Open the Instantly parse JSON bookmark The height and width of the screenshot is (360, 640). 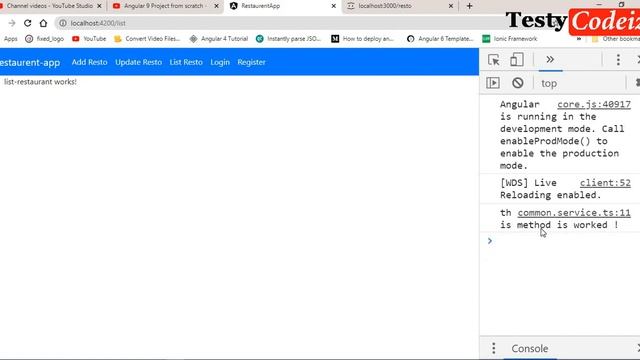[x=289, y=39]
